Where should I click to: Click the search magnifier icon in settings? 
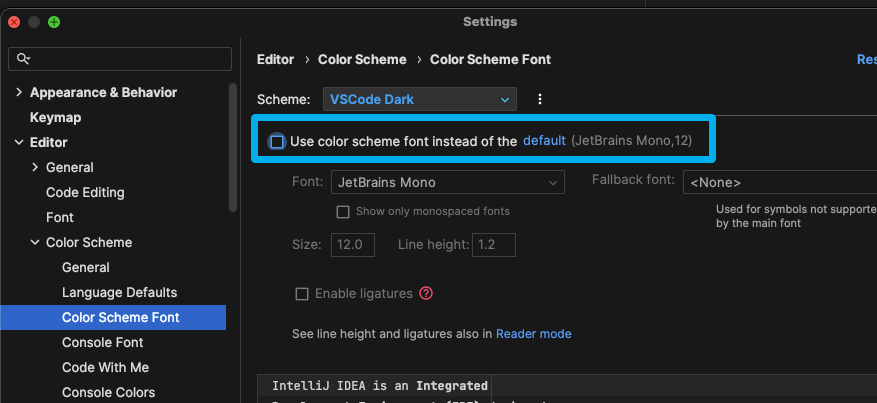point(24,59)
